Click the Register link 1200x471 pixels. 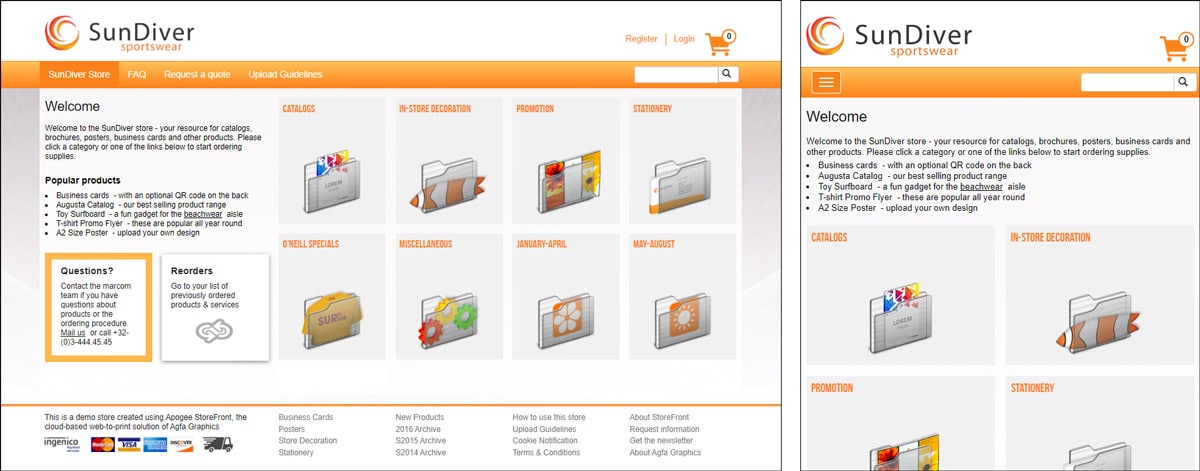coord(641,39)
